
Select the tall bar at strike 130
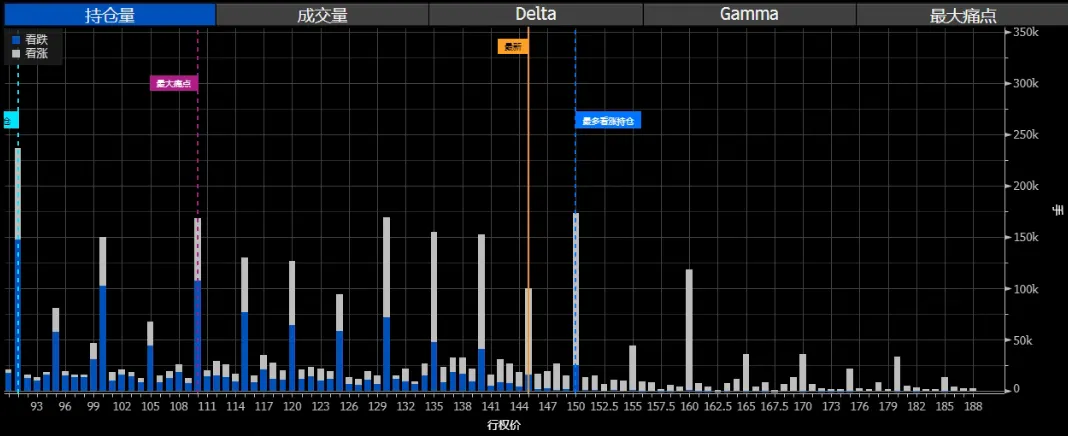[386, 305]
